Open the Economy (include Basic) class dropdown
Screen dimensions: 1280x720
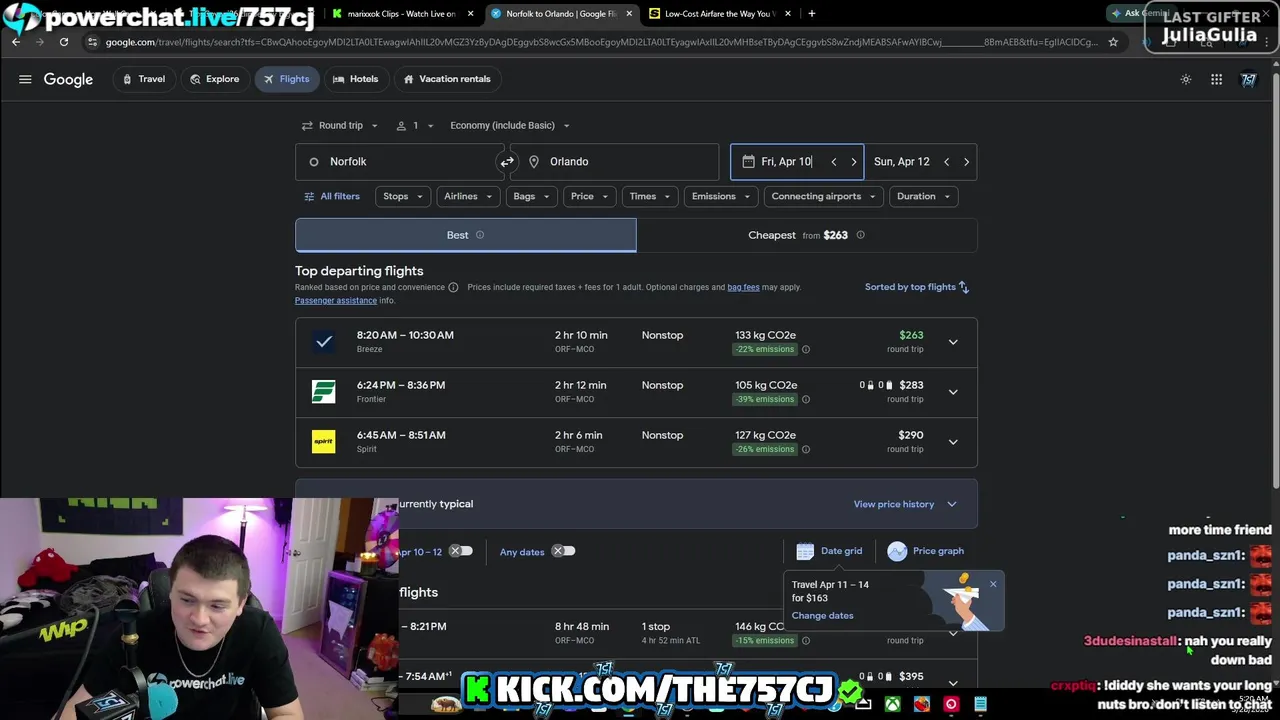pos(510,125)
